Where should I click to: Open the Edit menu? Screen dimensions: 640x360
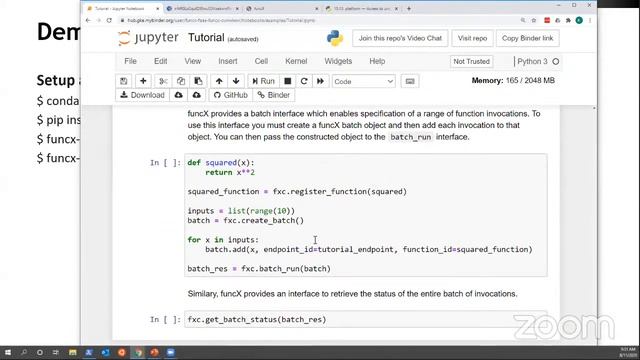(x=160, y=61)
